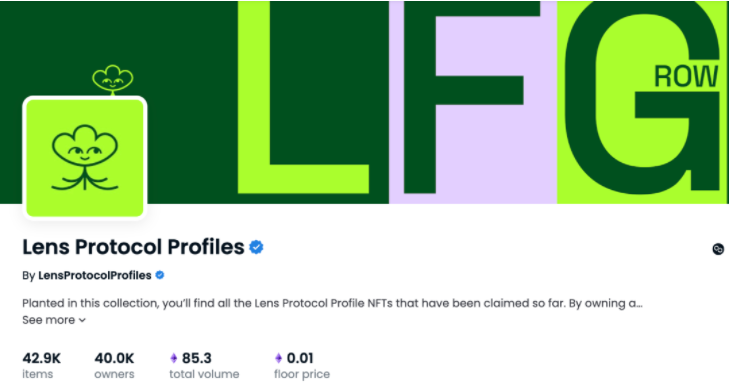
Task: Expand the description with See more
Action: (x=54, y=320)
